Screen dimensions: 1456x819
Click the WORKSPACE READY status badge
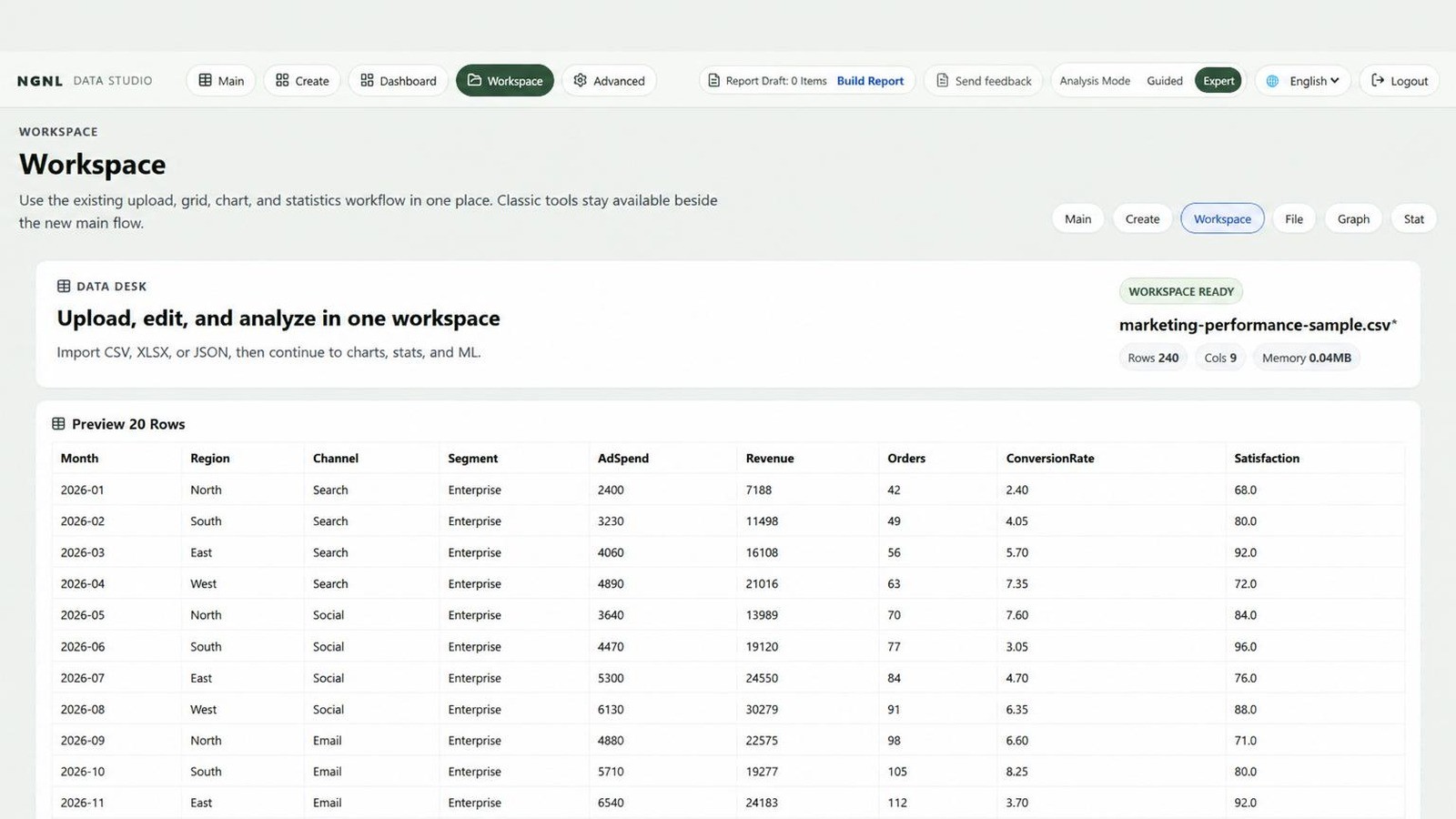tap(1181, 291)
